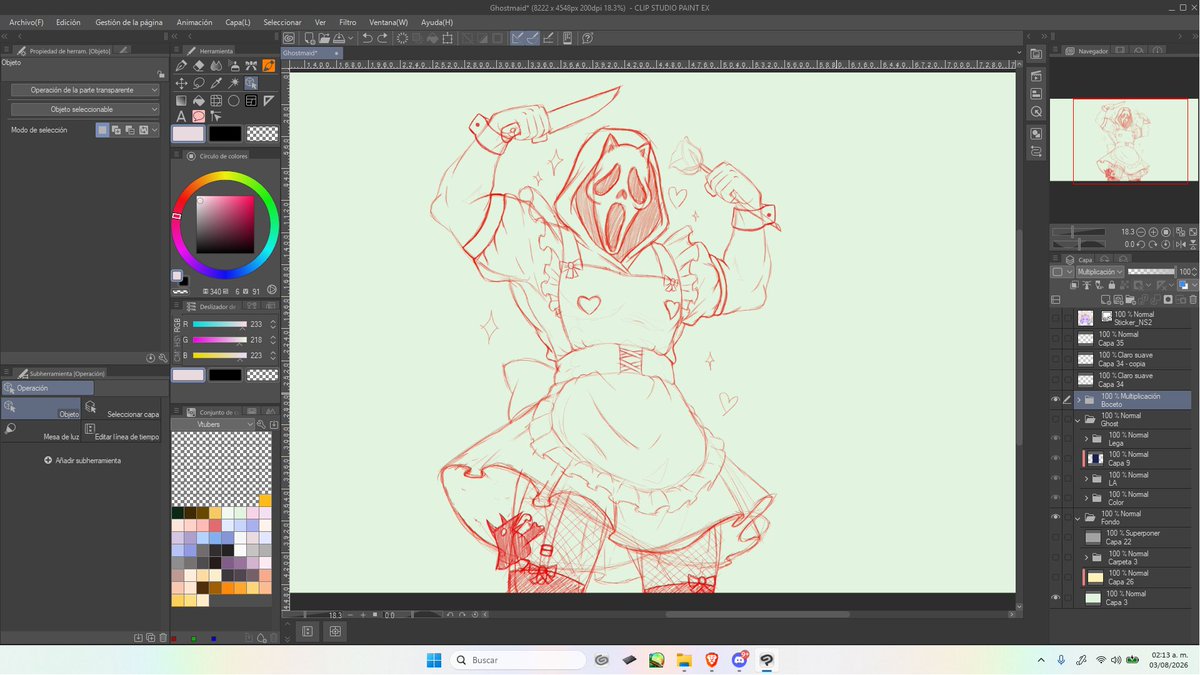Image resolution: width=1200 pixels, height=675 pixels.
Task: Expand the Boceto layer folder
Action: tap(1079, 399)
